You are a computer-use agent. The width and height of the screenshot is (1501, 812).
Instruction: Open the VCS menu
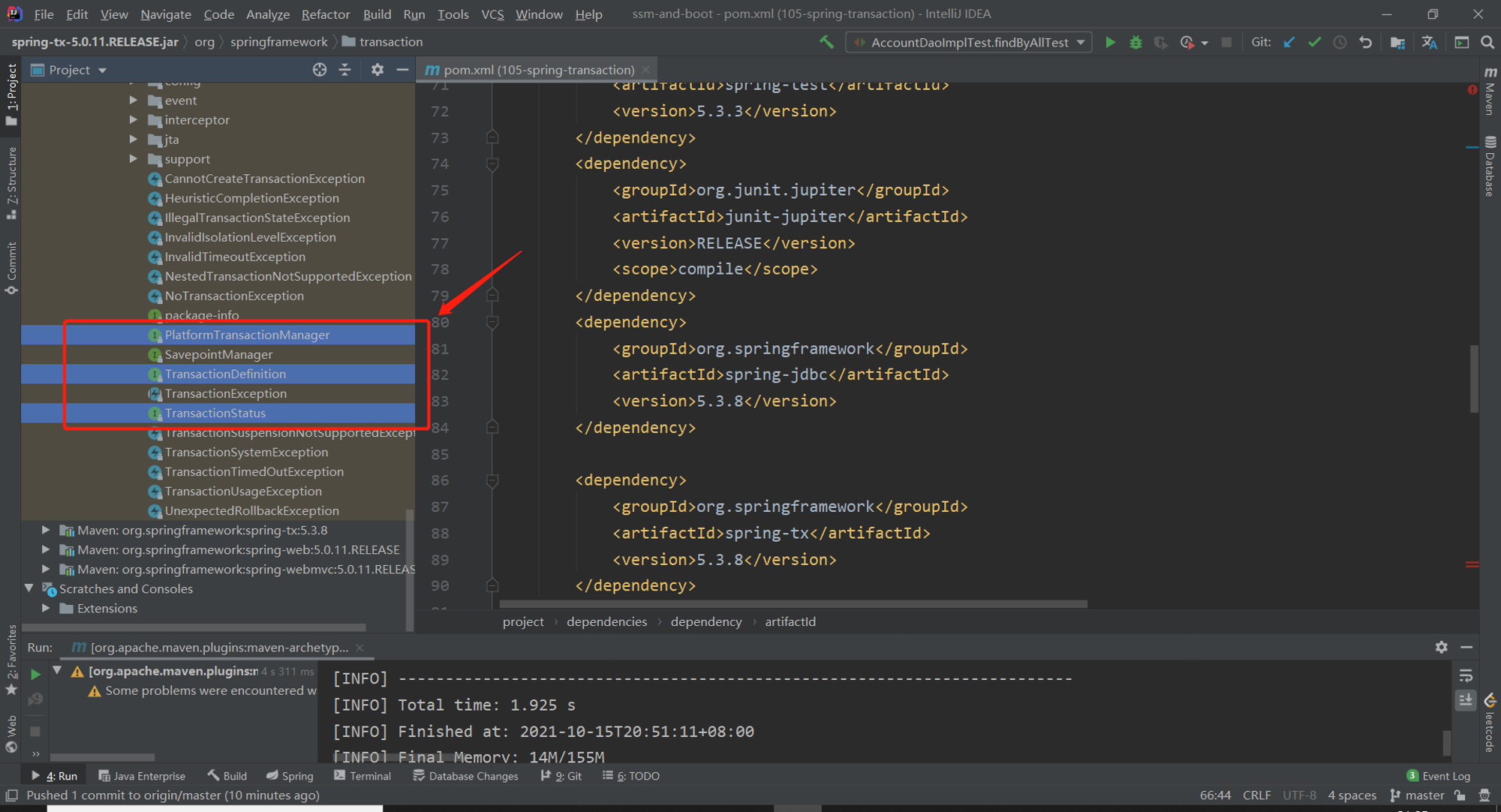tap(492, 14)
